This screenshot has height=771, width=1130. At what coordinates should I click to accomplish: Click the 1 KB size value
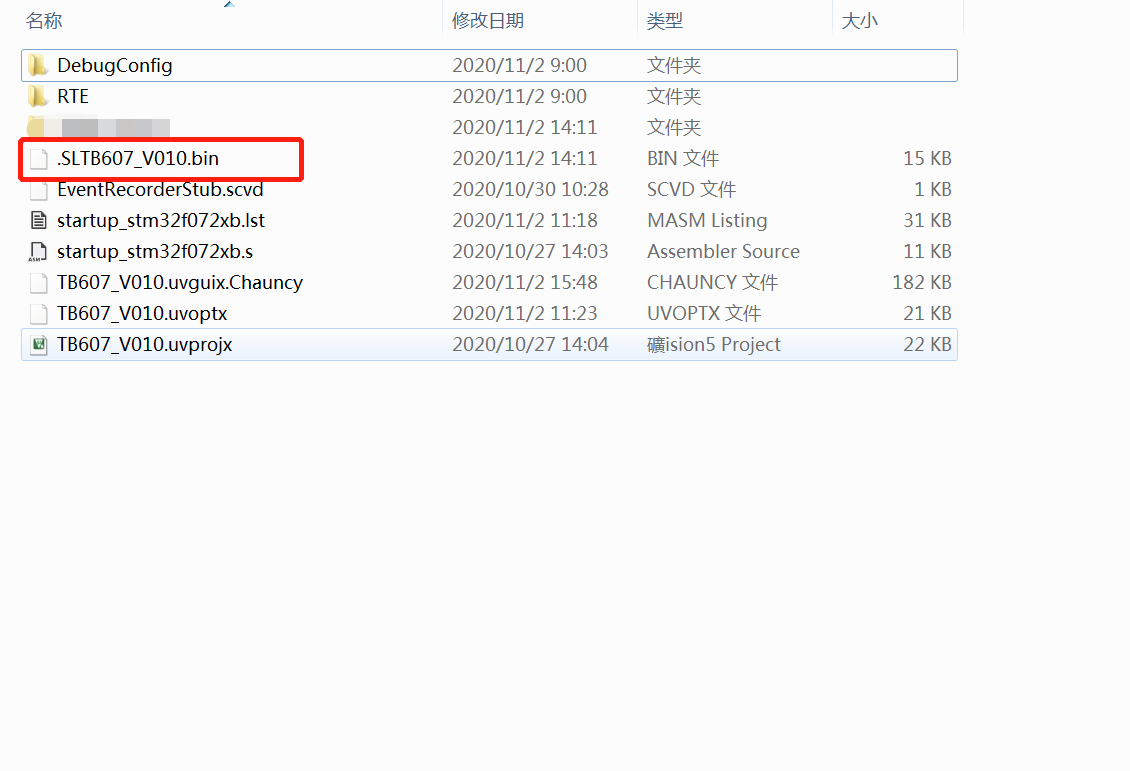(x=933, y=190)
